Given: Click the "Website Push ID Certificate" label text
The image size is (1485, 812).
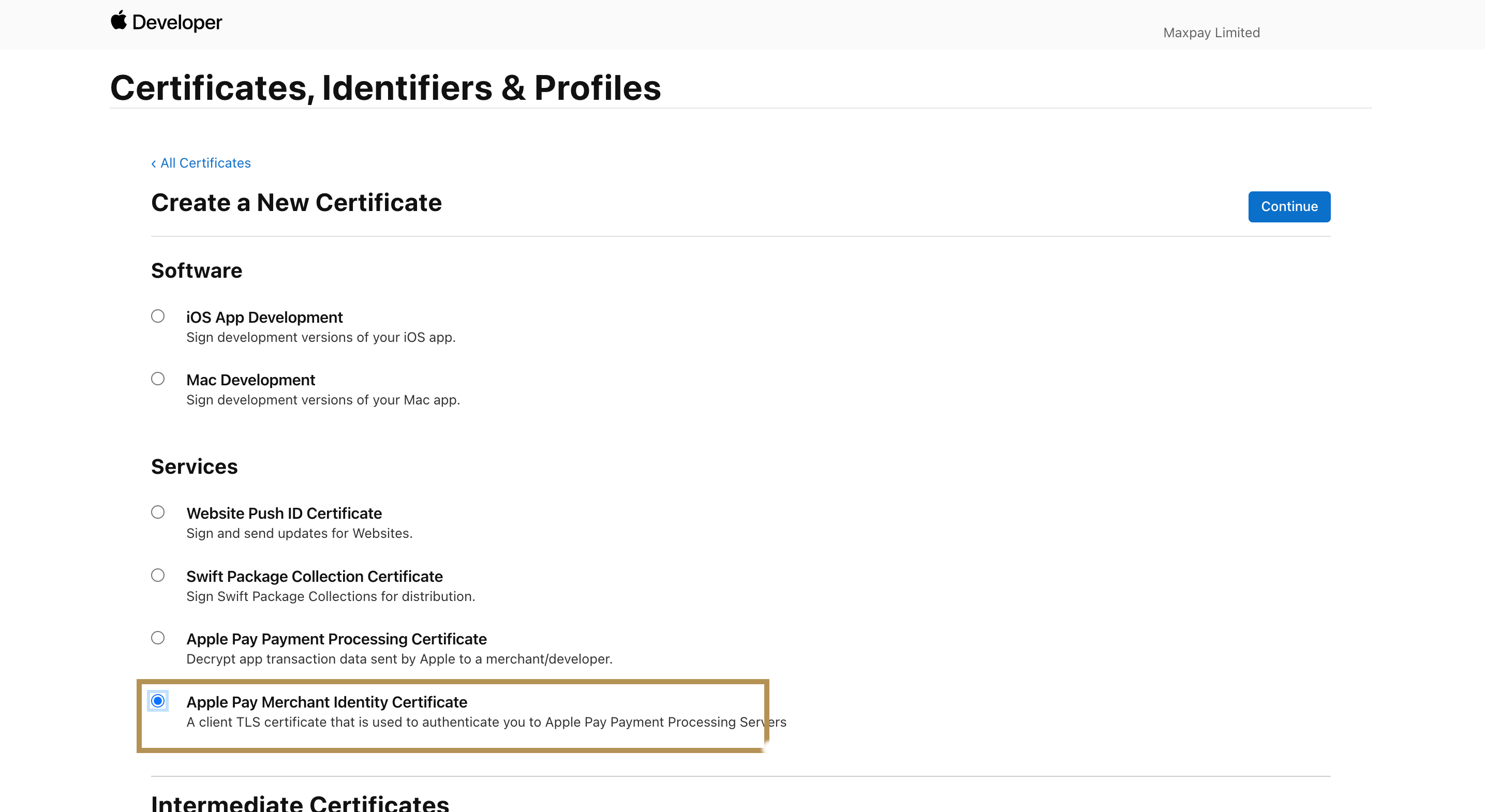Looking at the screenshot, I should (284, 514).
